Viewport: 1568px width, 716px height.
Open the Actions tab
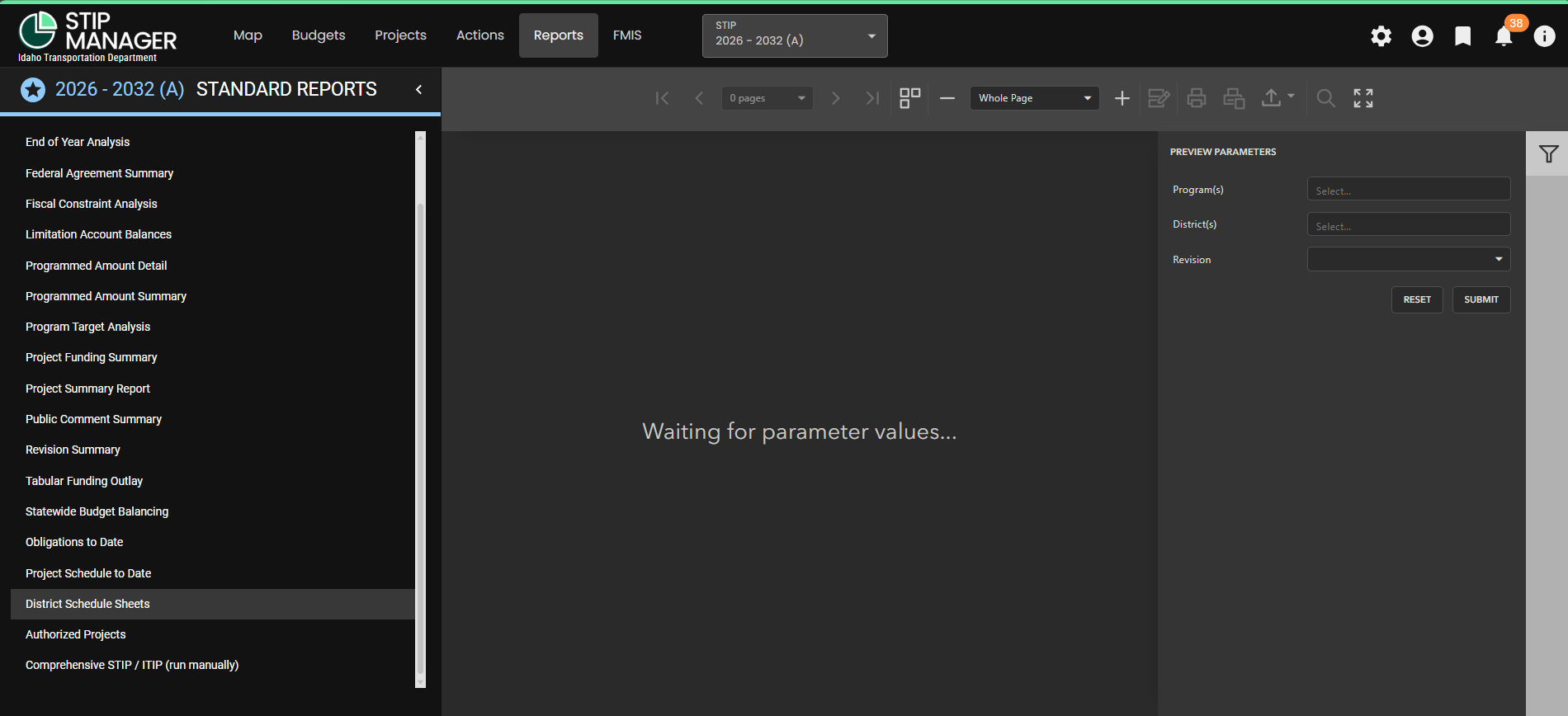480,35
